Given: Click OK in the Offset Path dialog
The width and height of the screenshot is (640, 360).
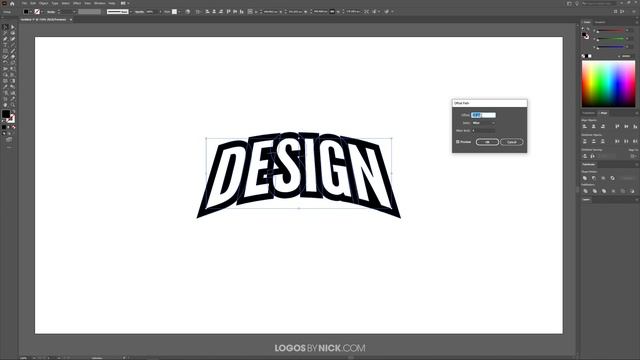Looking at the screenshot, I should coord(487,142).
